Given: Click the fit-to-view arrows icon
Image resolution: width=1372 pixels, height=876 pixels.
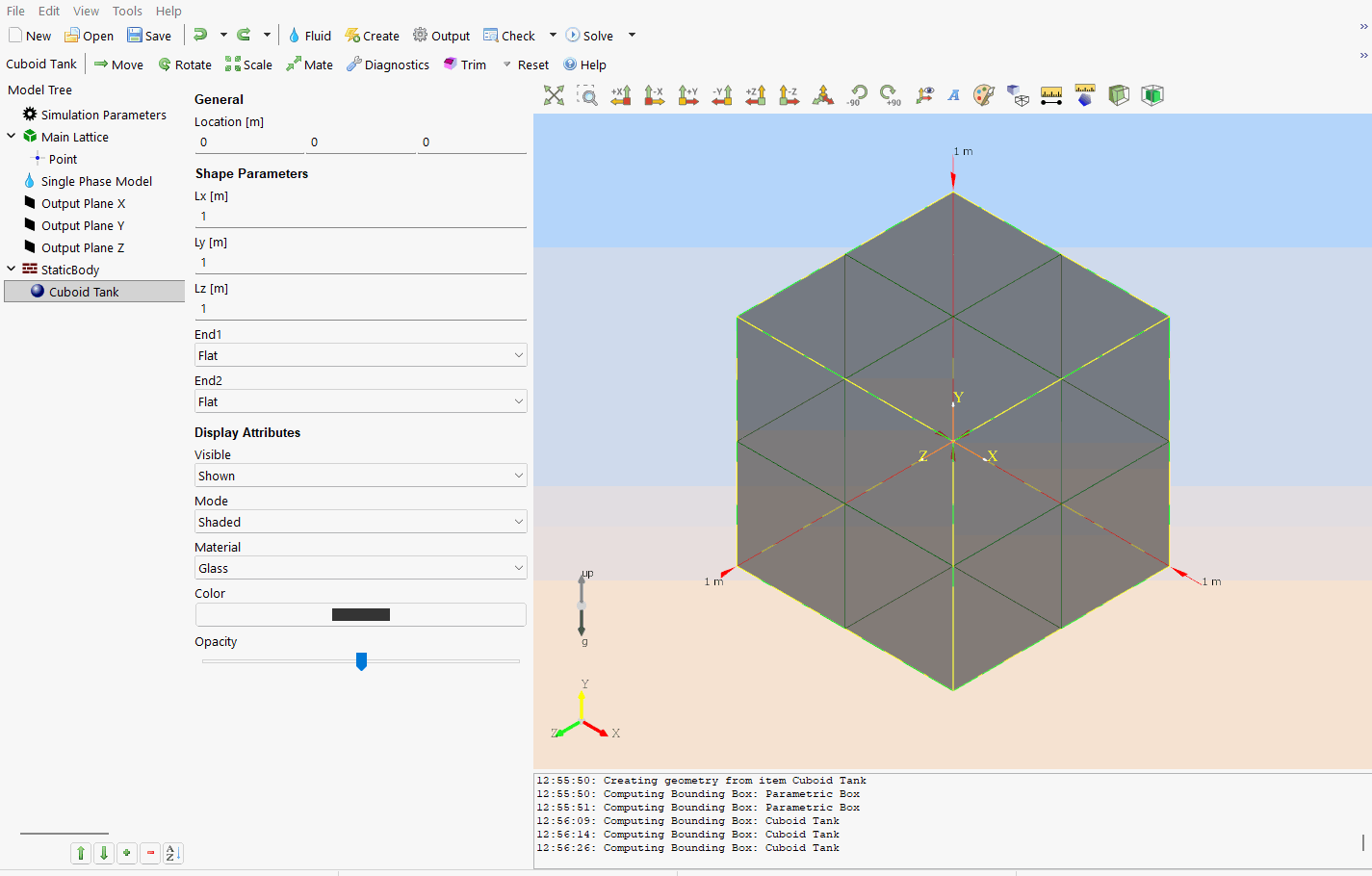Looking at the screenshot, I should (554, 95).
